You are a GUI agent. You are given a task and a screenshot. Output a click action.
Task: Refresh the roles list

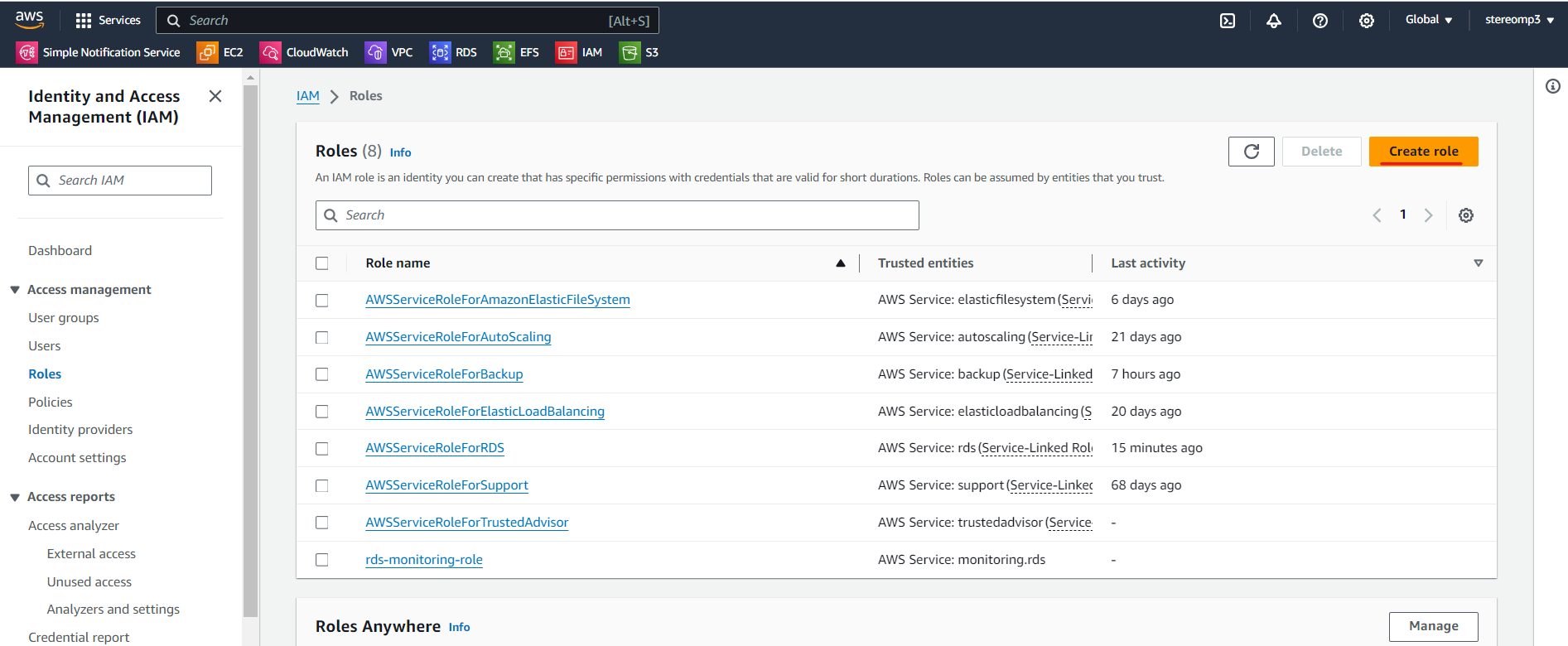[1251, 152]
